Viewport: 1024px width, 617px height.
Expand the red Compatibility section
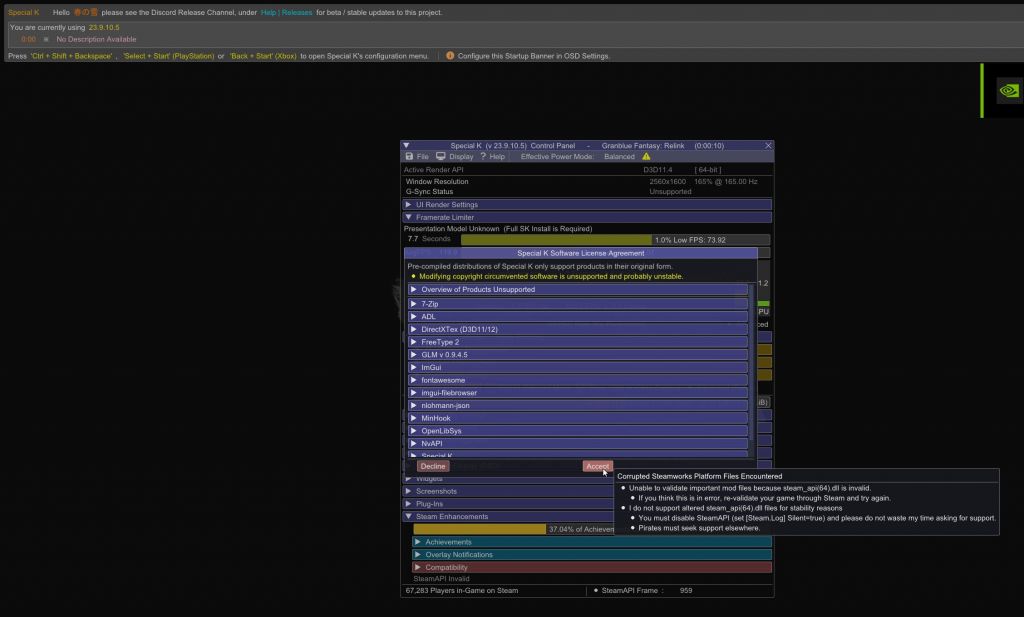(x=418, y=567)
